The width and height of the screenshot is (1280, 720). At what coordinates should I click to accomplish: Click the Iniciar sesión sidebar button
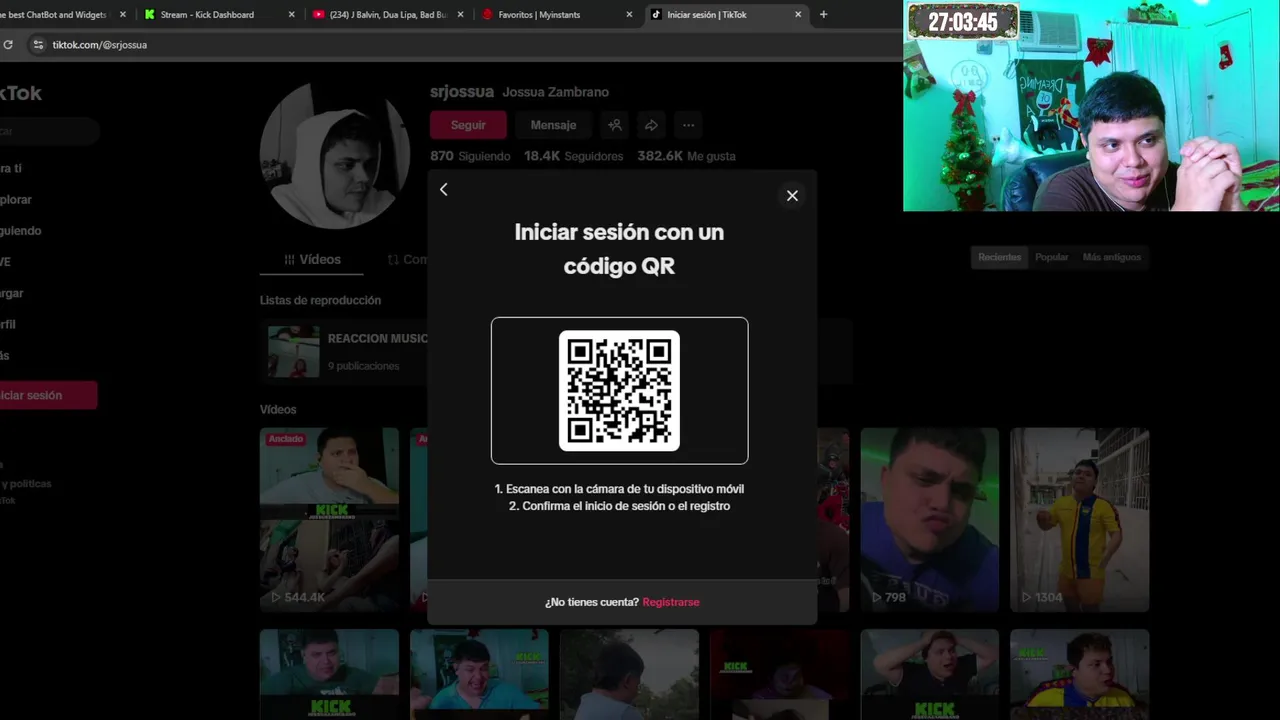click(46, 395)
